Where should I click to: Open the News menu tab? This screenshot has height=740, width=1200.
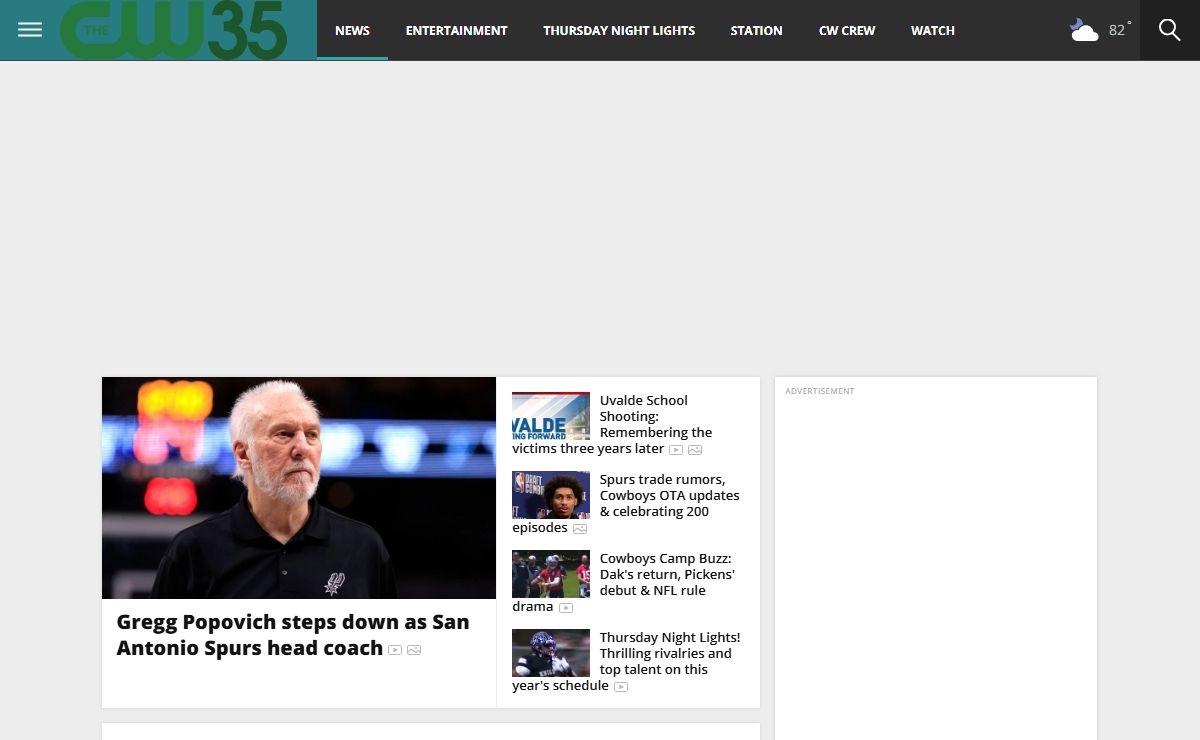[352, 30]
